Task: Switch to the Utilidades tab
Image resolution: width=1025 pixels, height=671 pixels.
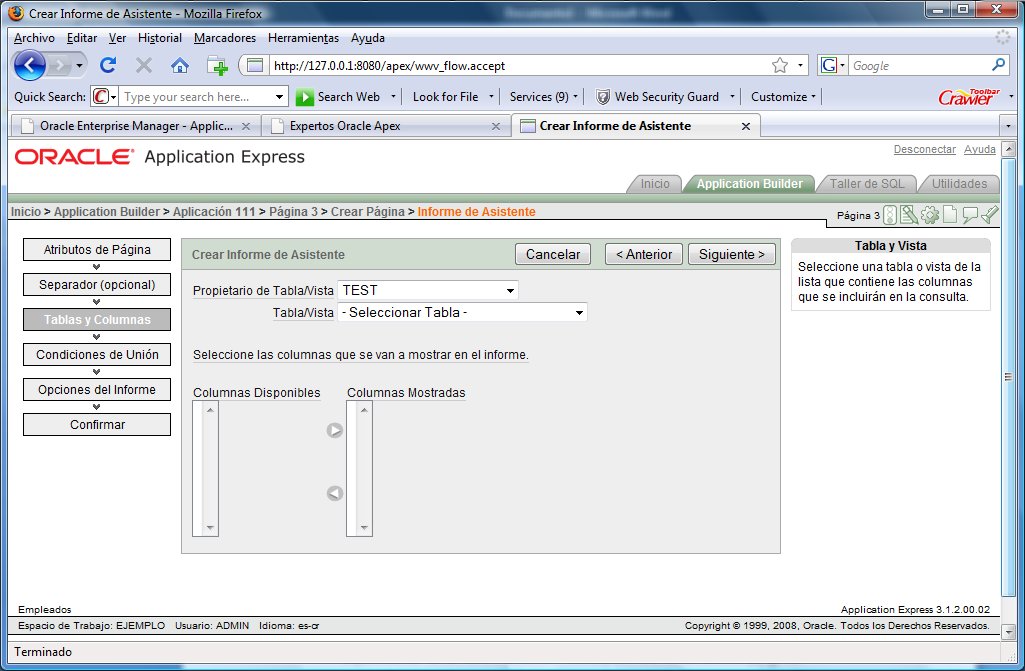Action: click(959, 184)
